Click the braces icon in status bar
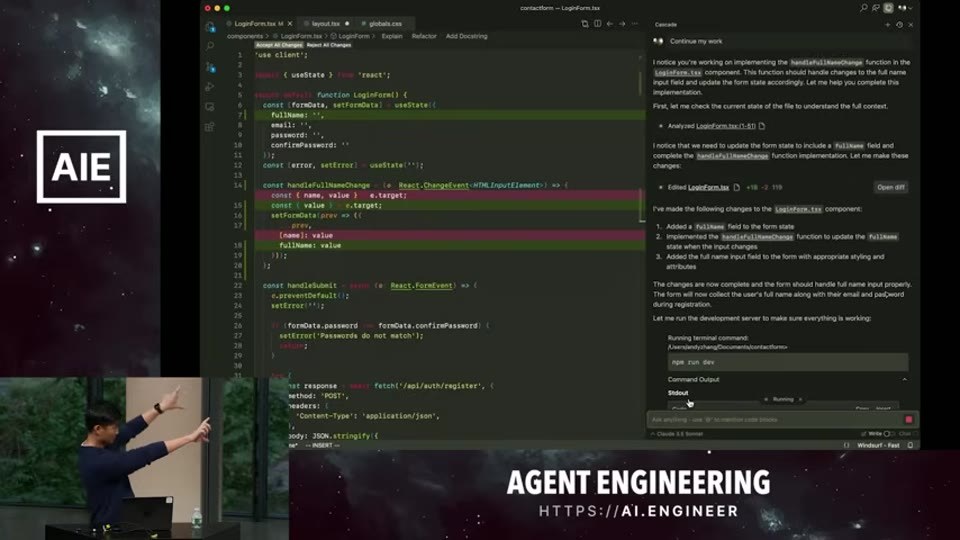This screenshot has height=540, width=960. pos(847,446)
